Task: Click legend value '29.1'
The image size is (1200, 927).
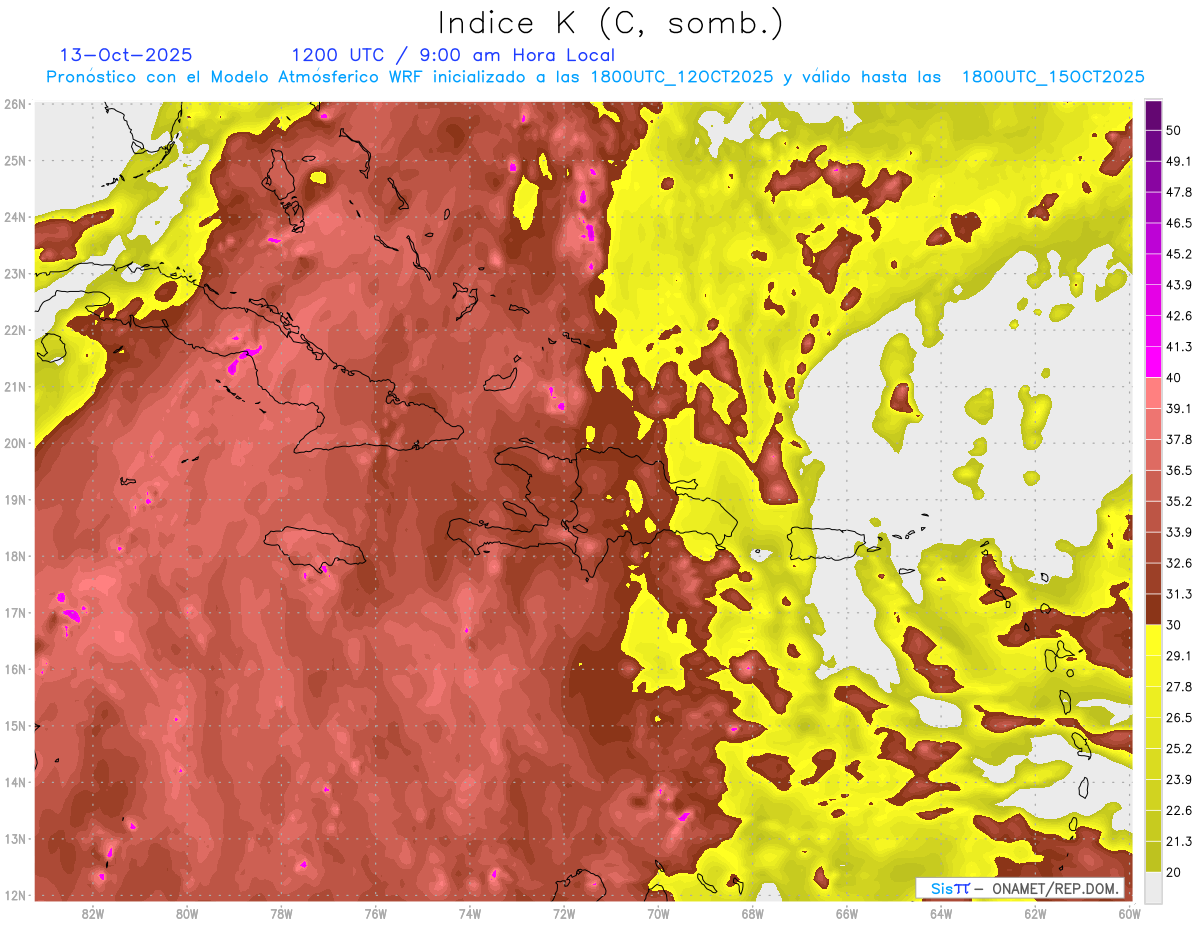Action: (x=1179, y=656)
